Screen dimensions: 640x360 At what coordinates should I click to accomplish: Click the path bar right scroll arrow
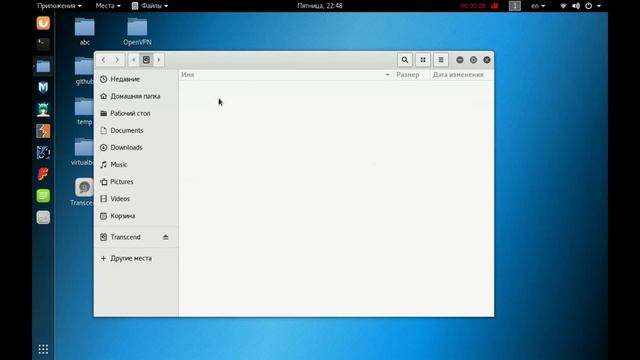tap(159, 60)
